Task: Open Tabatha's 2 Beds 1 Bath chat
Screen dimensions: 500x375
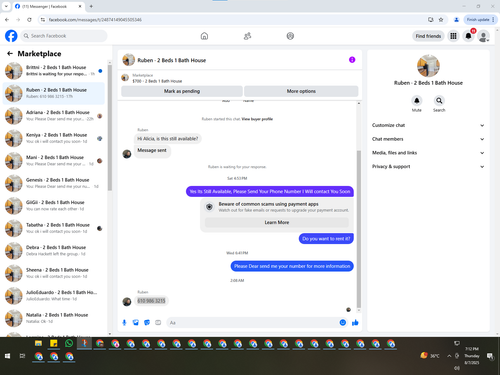Action: click(53, 228)
